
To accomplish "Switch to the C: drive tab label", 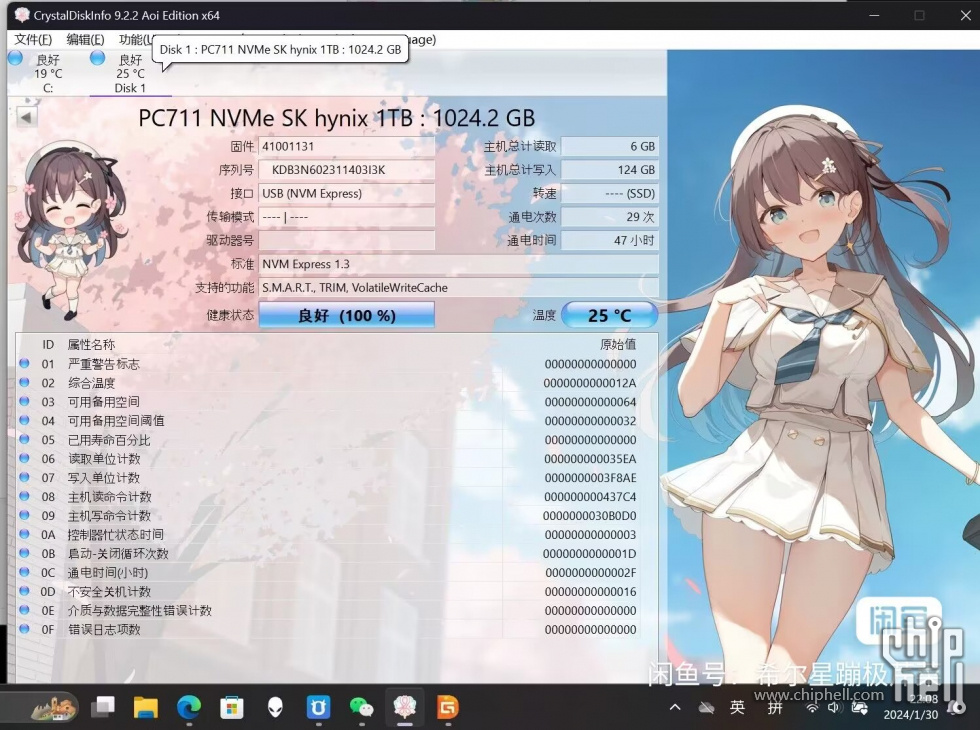I will click(48, 88).
